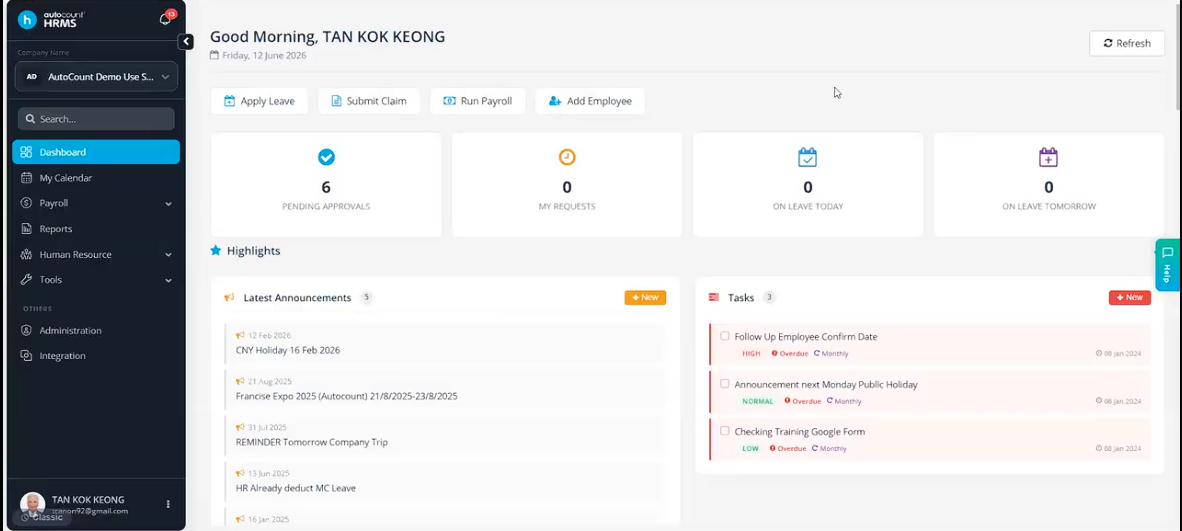Click the Apply Leave button
Screen dimensions: 1182x531
tap(259, 101)
